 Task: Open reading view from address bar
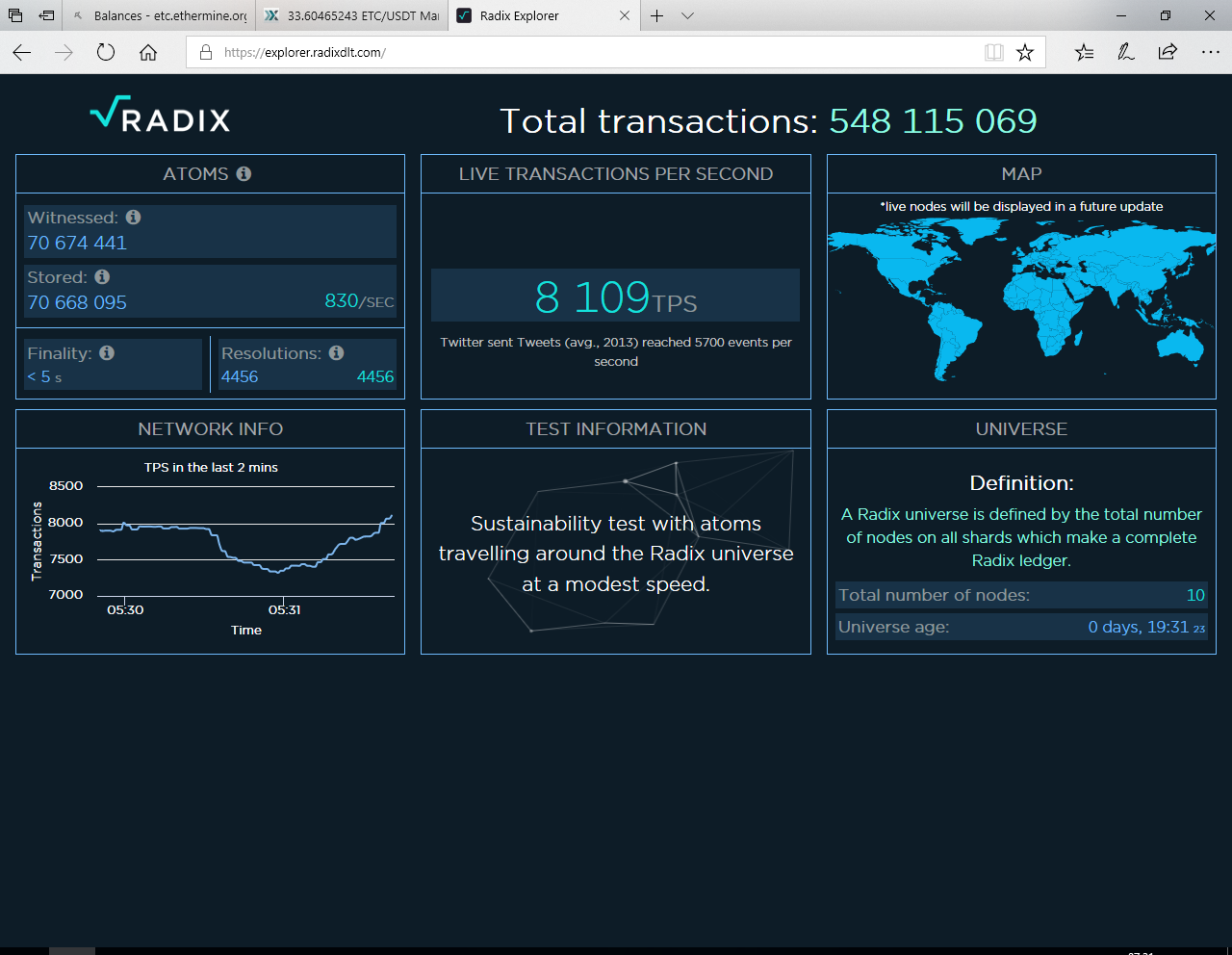pyautogui.click(x=994, y=52)
